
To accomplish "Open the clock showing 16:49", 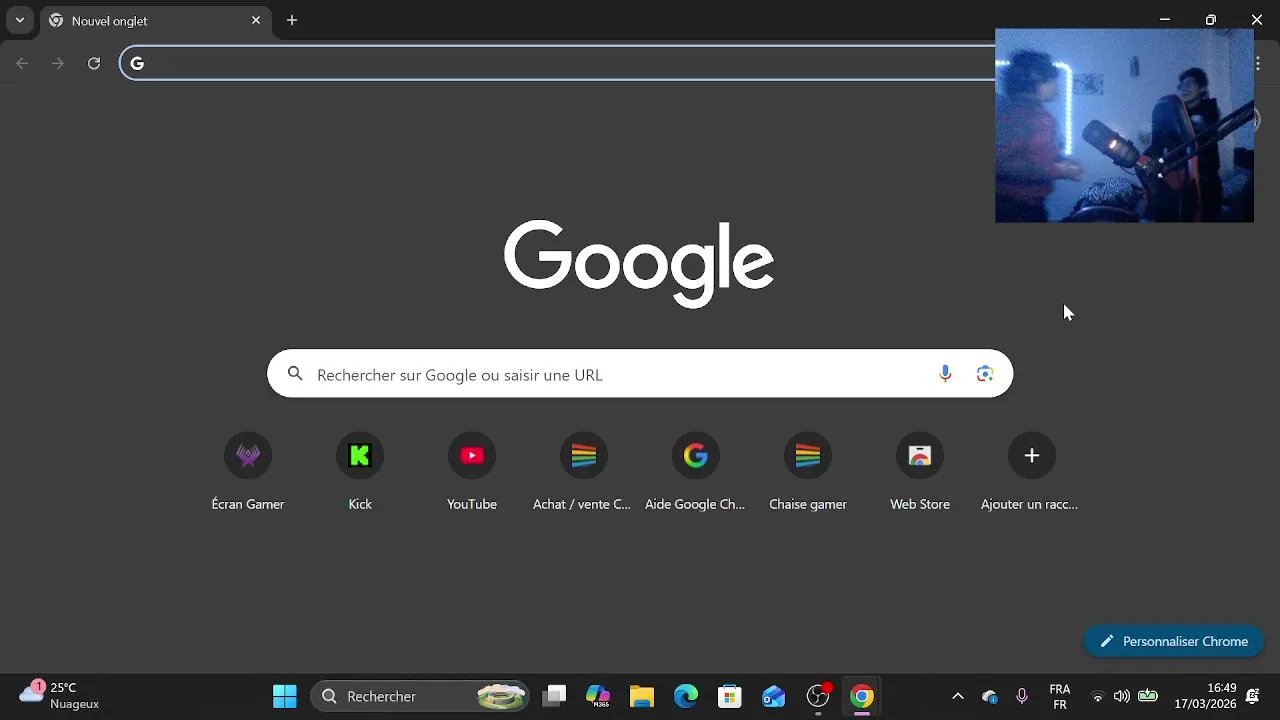I will 1205,696.
